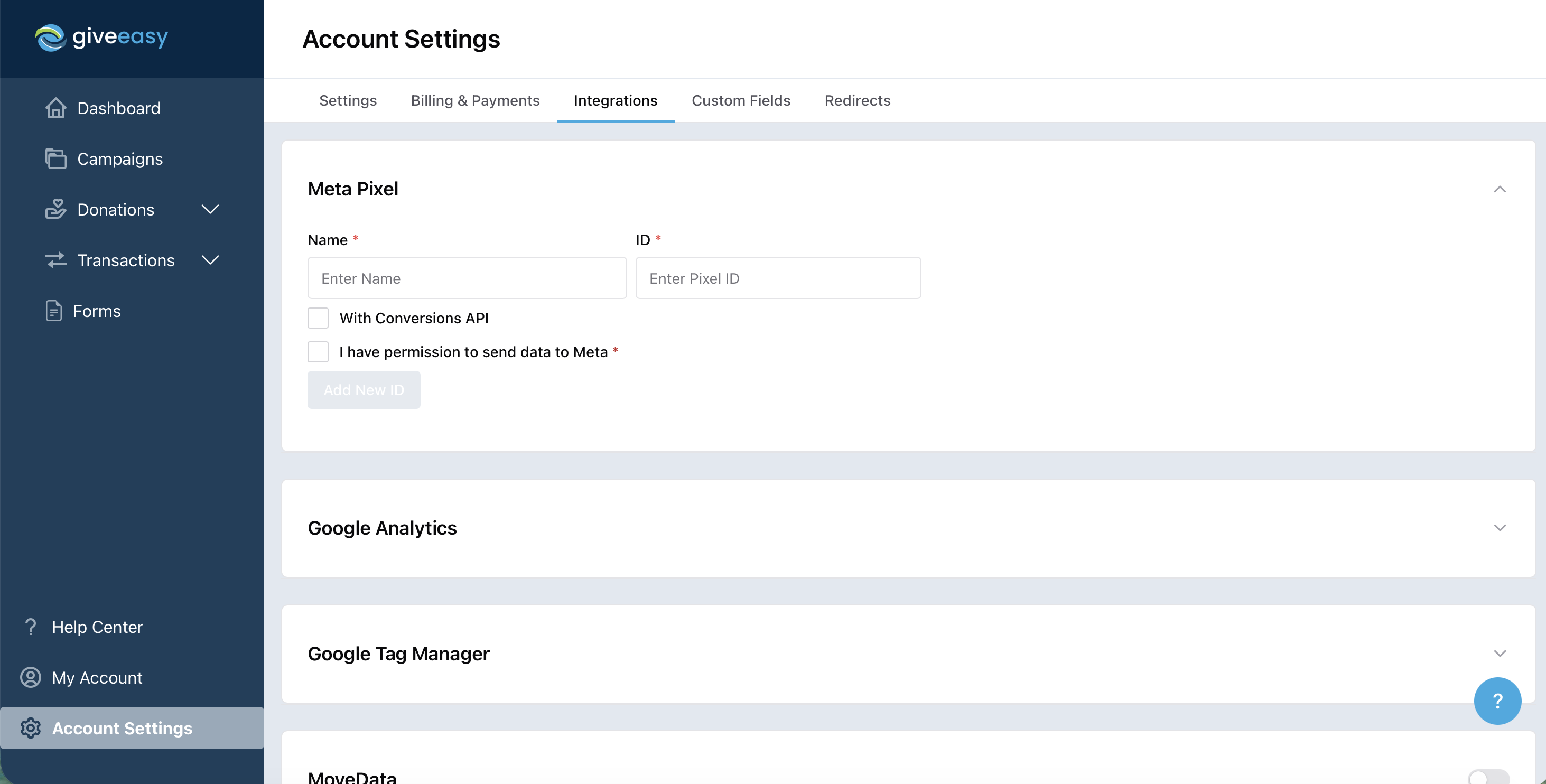Expand the Donations submenu chevron
Image resolution: width=1546 pixels, height=784 pixels.
(x=210, y=210)
